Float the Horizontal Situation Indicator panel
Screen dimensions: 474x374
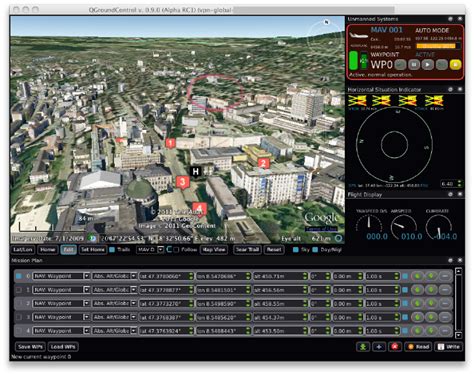450,90
